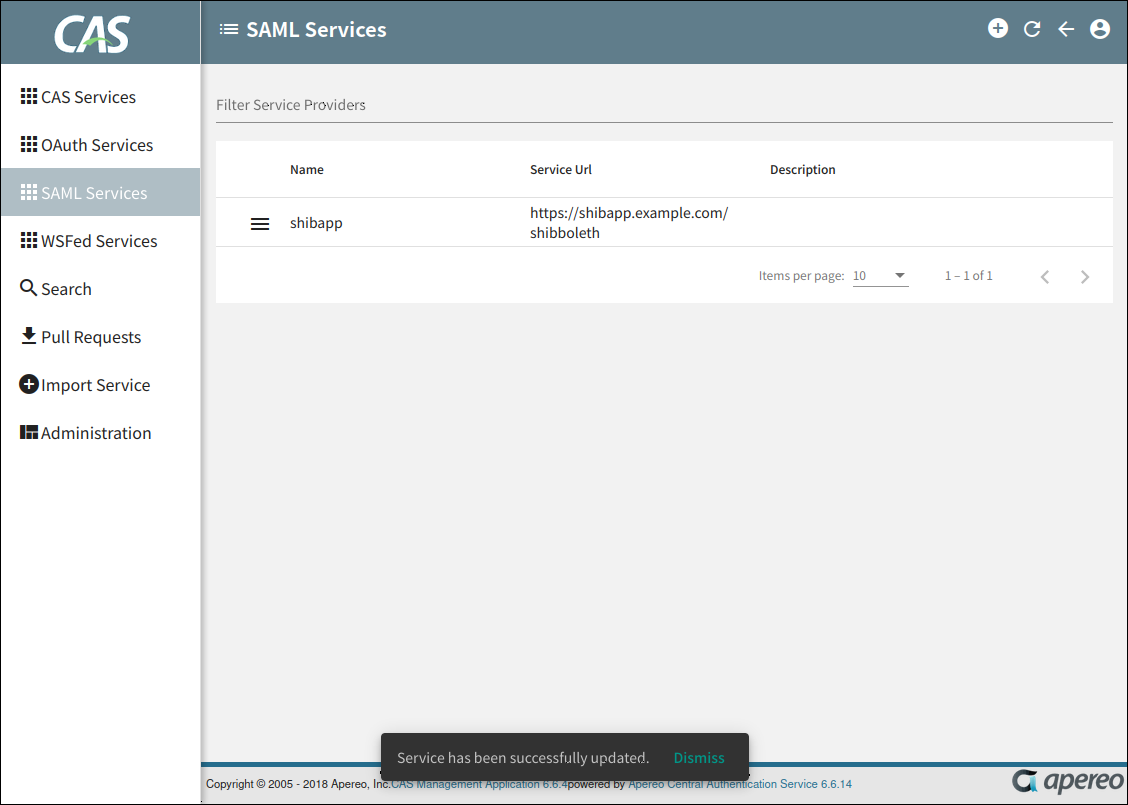This screenshot has height=805, width=1128.
Task: Open Administration in sidebar
Action: pos(96,433)
